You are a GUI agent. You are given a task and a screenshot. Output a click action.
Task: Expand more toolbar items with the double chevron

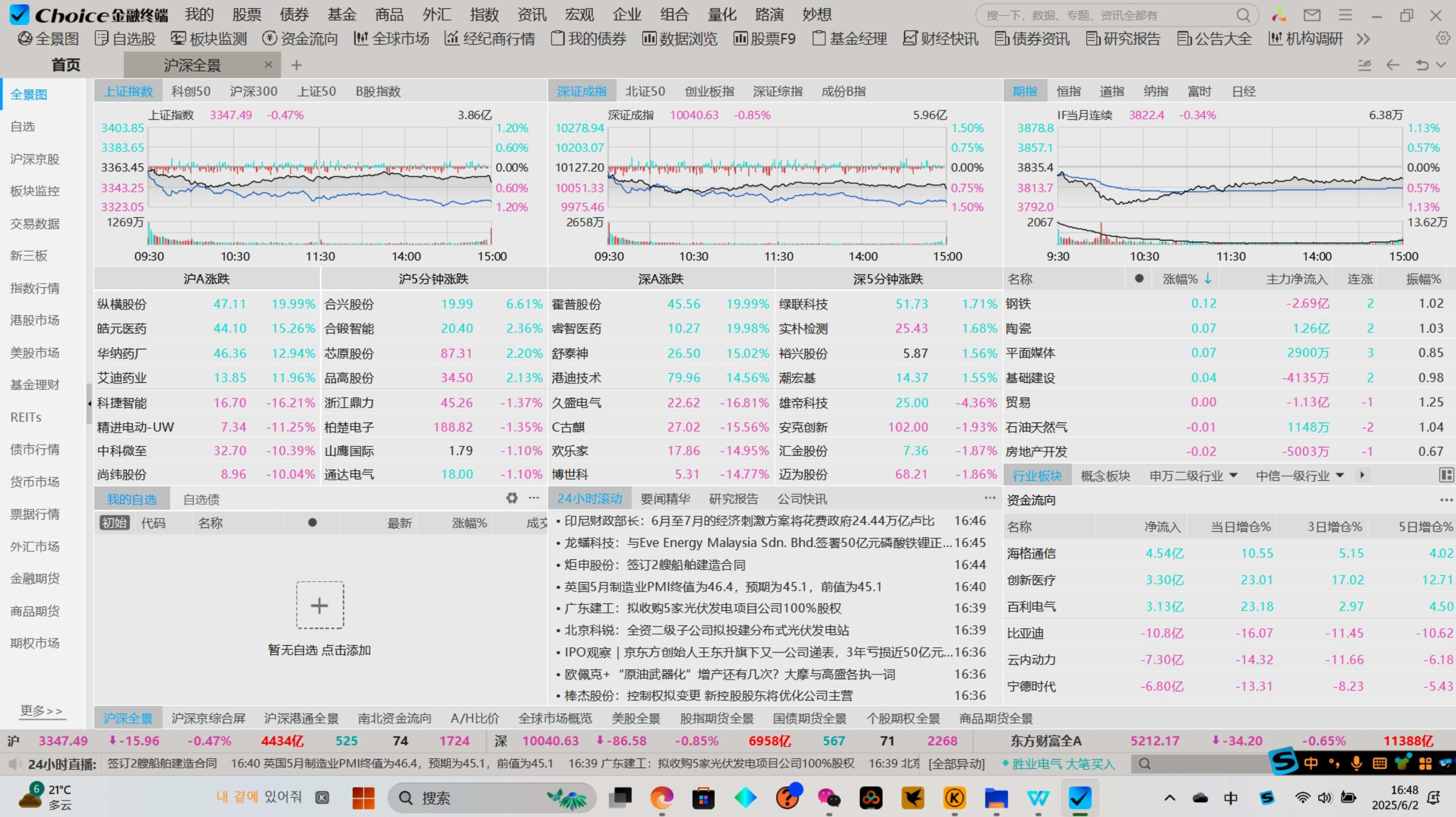click(1363, 38)
